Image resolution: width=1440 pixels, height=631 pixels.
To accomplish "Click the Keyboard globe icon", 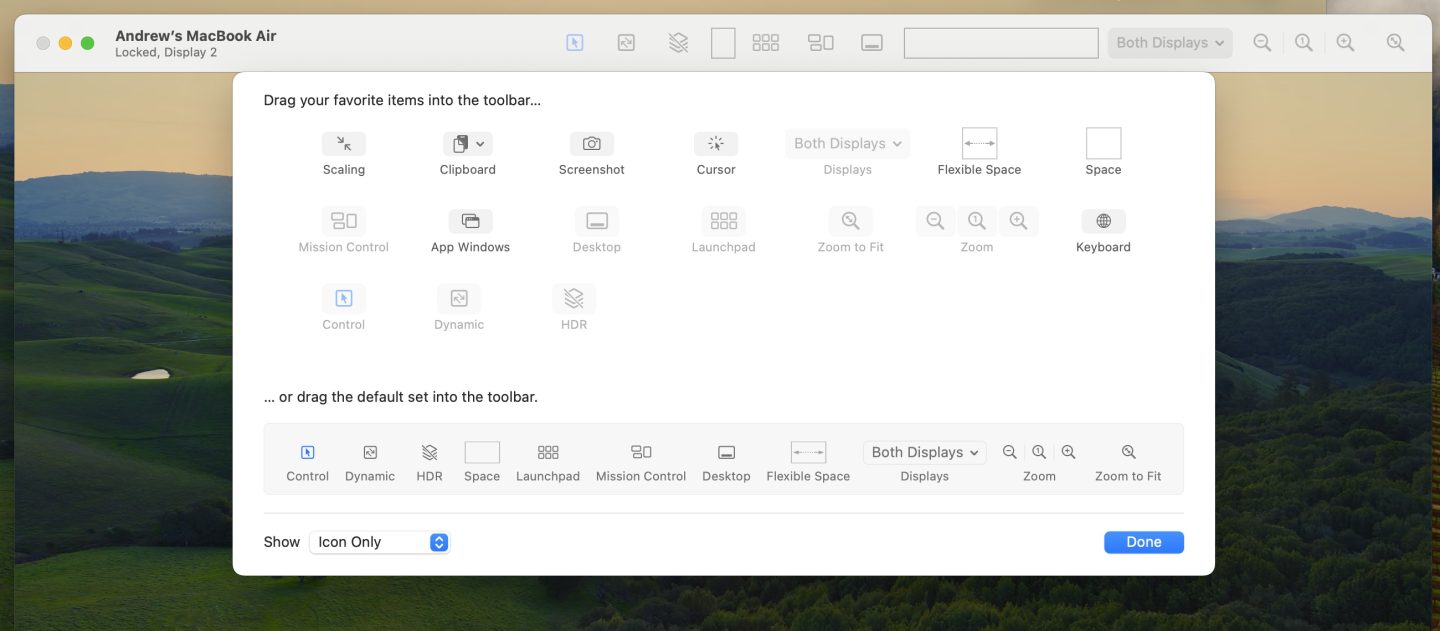I will 1103,221.
